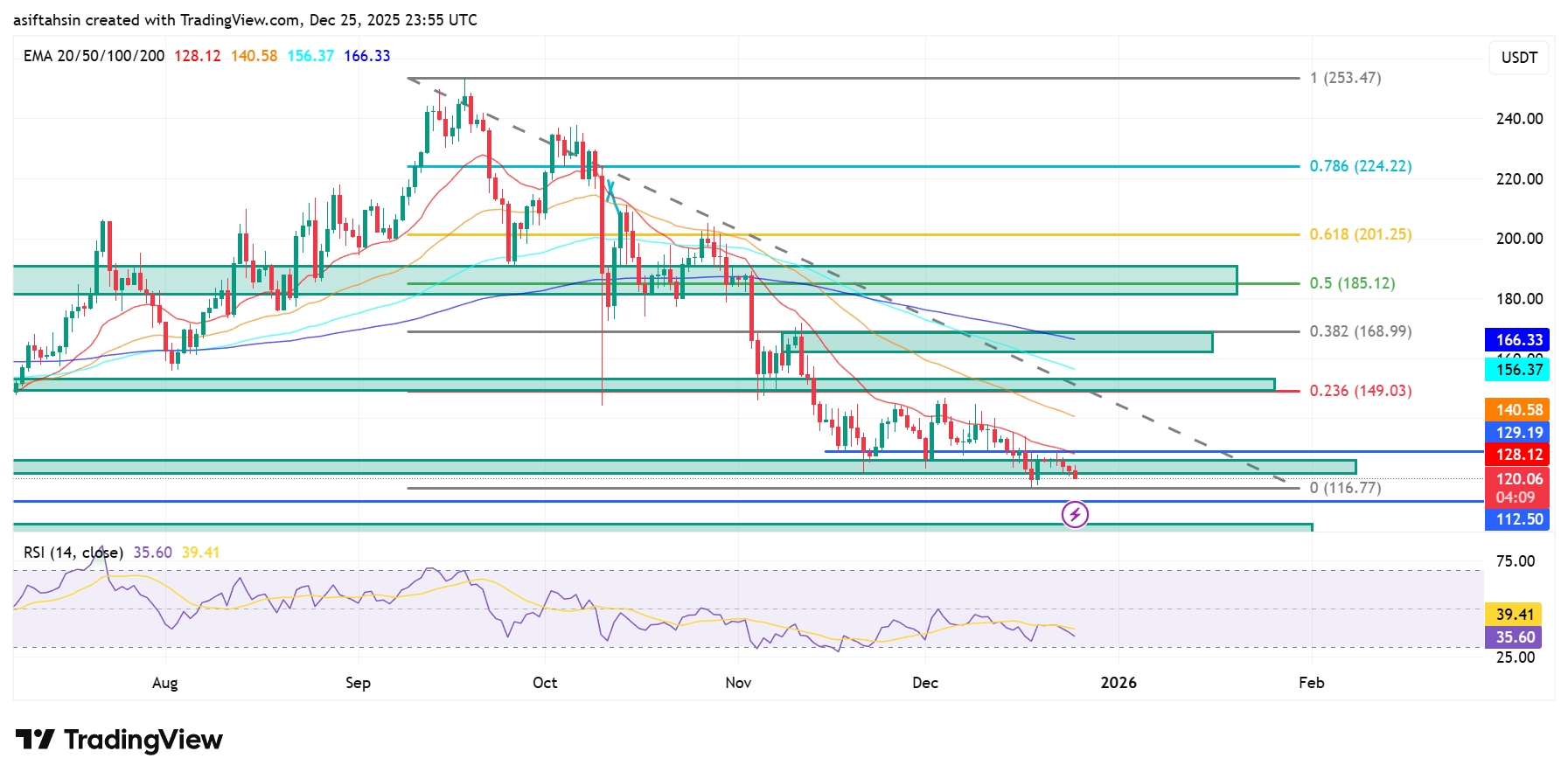Select the 0.382 (168.99) Fibonacci label

pos(1360,331)
